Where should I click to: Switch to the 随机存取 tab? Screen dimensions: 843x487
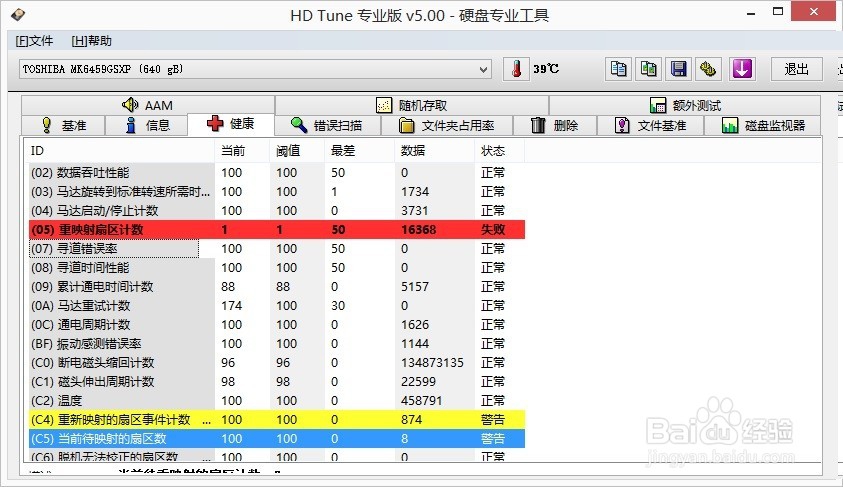click(x=412, y=105)
